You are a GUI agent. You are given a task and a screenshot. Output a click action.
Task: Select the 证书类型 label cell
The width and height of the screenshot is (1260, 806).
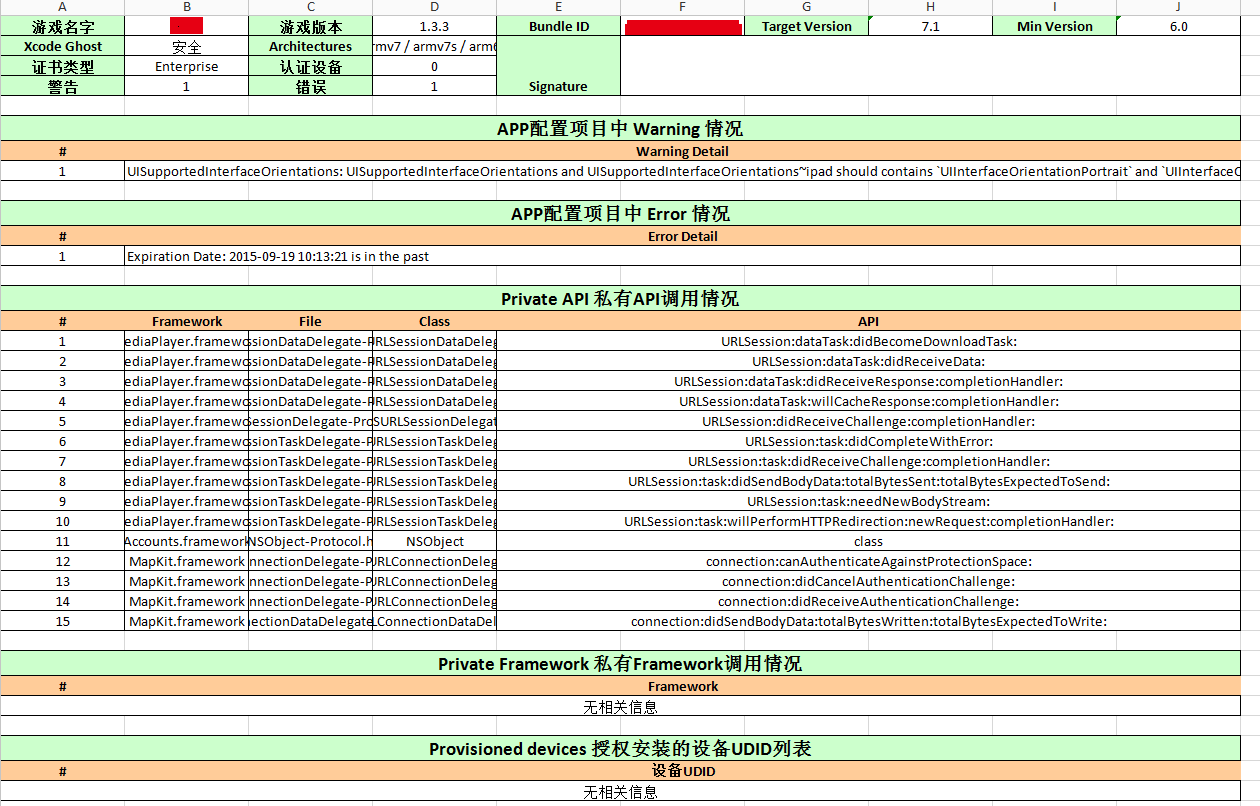(62, 66)
